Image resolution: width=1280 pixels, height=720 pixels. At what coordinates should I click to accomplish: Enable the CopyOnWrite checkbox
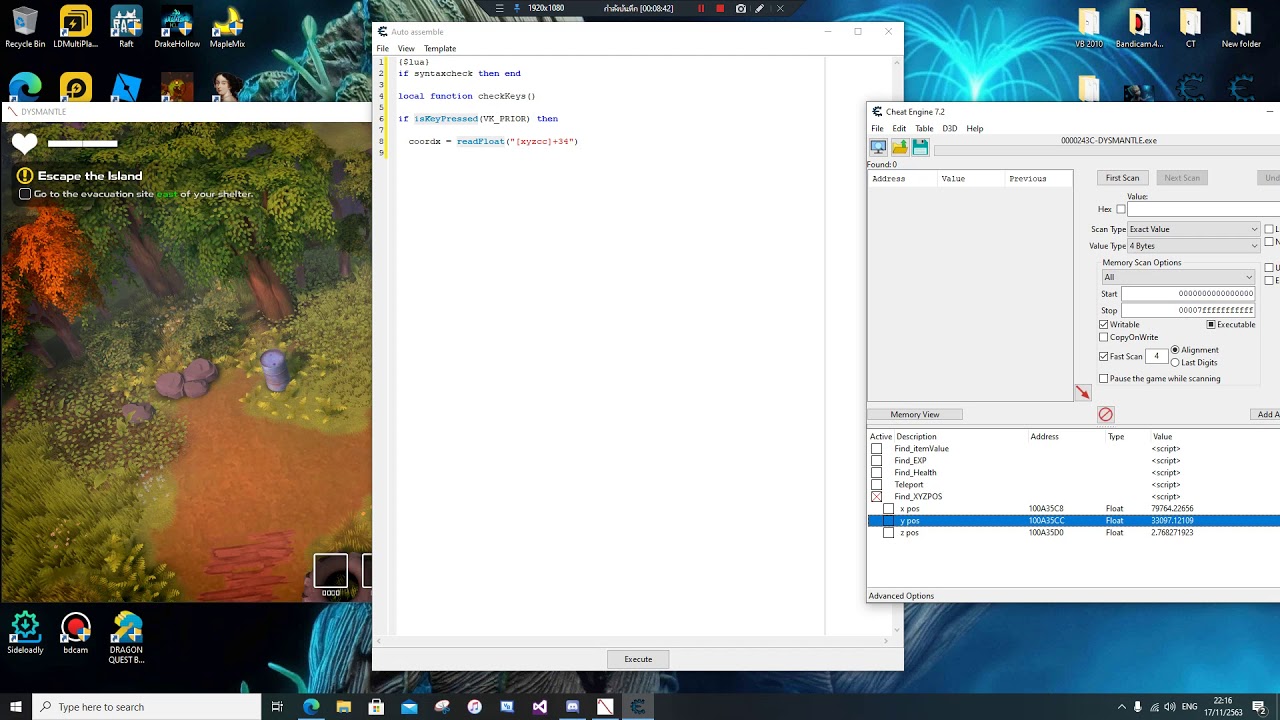pyautogui.click(x=1104, y=338)
